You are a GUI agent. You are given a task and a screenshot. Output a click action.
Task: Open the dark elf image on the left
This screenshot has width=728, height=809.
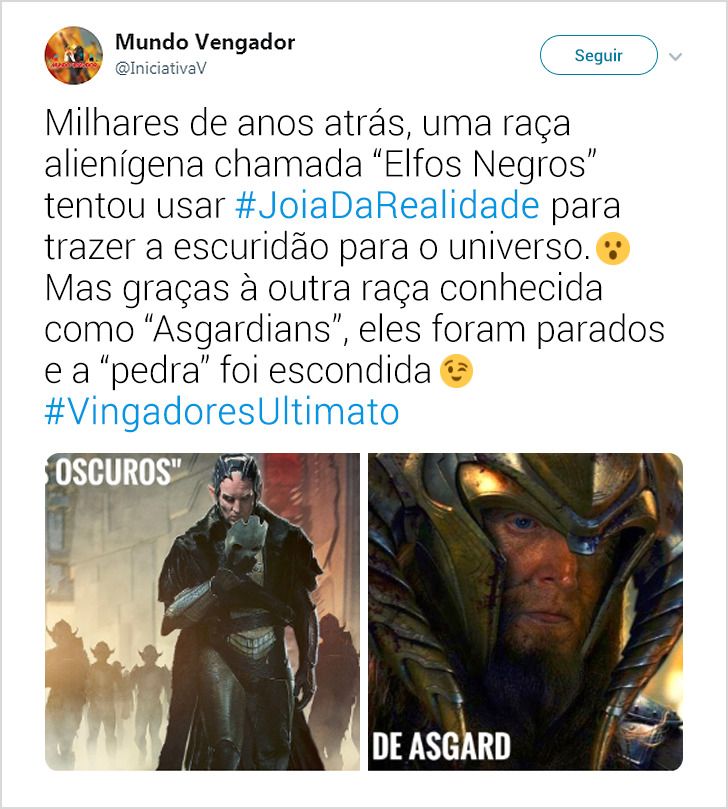[202, 611]
